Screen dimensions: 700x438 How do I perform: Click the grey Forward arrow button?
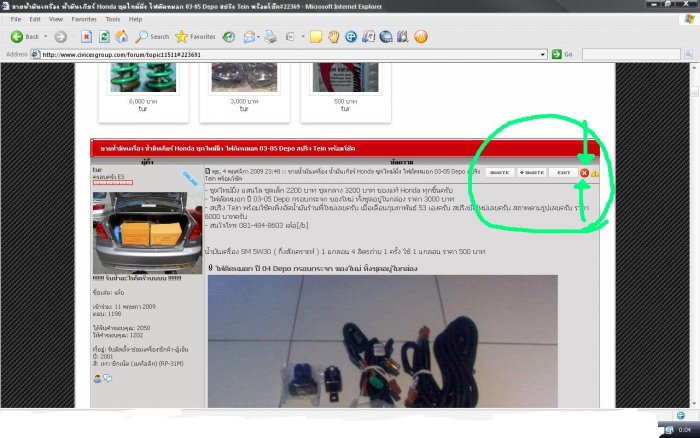coord(61,37)
